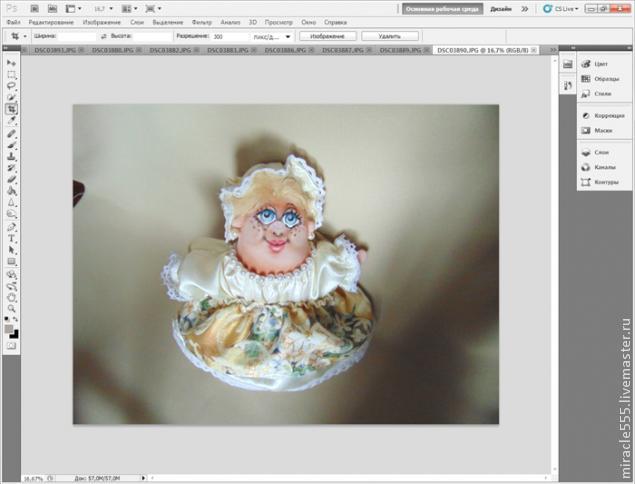Image resolution: width=635 pixels, height=484 pixels.
Task: Open the Редактирование menu
Action: 51,22
